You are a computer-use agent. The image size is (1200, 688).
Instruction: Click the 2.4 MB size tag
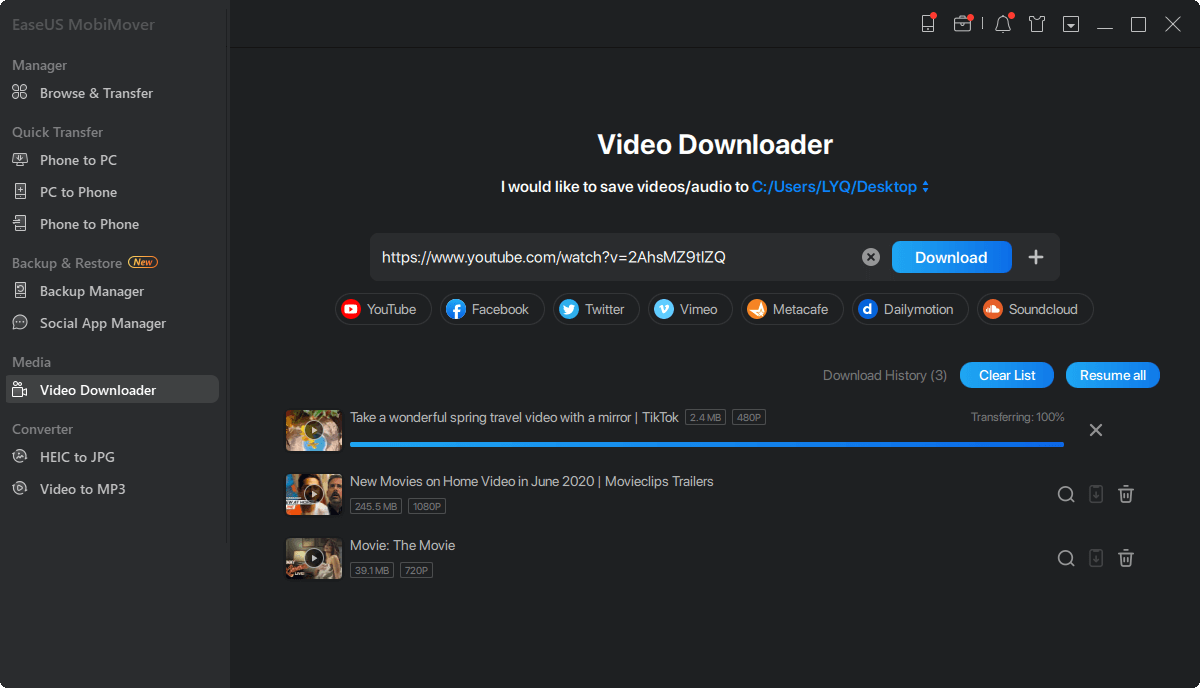point(706,417)
